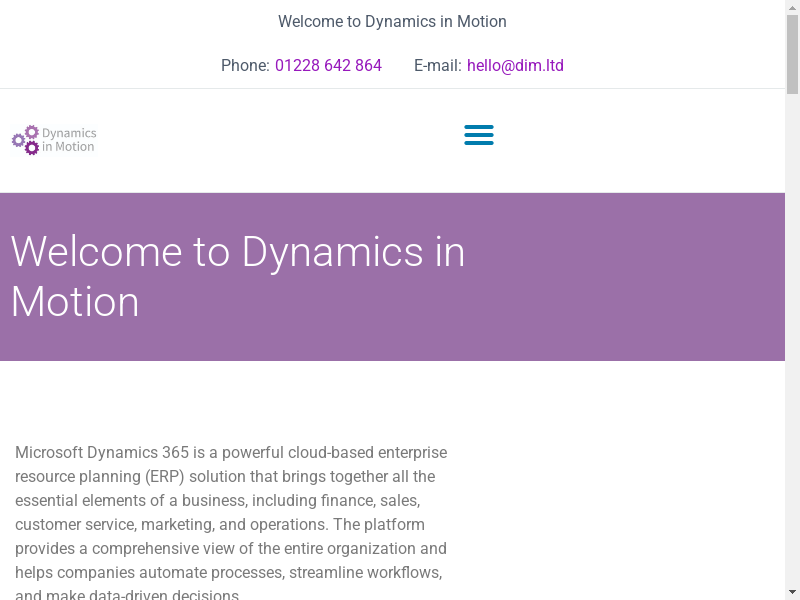Click the "E-mail:" label

(x=437, y=66)
